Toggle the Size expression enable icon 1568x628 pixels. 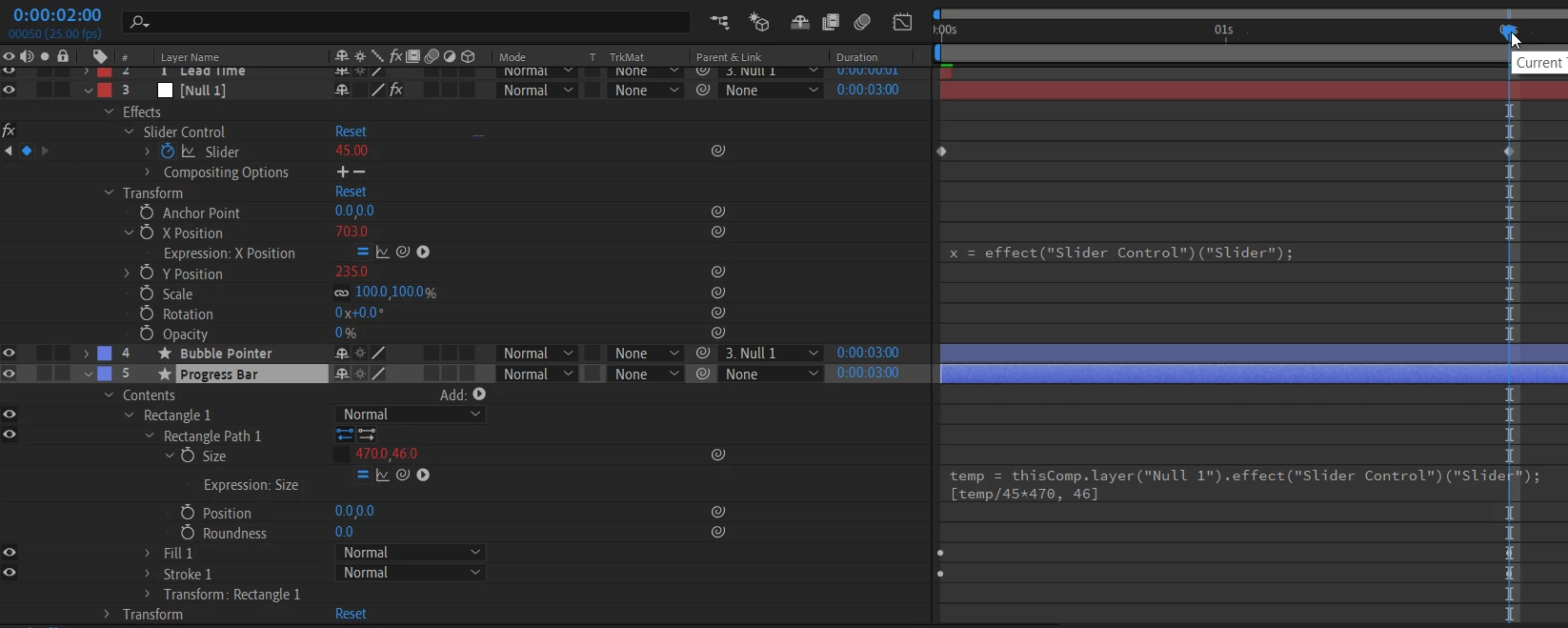pyautogui.click(x=362, y=475)
